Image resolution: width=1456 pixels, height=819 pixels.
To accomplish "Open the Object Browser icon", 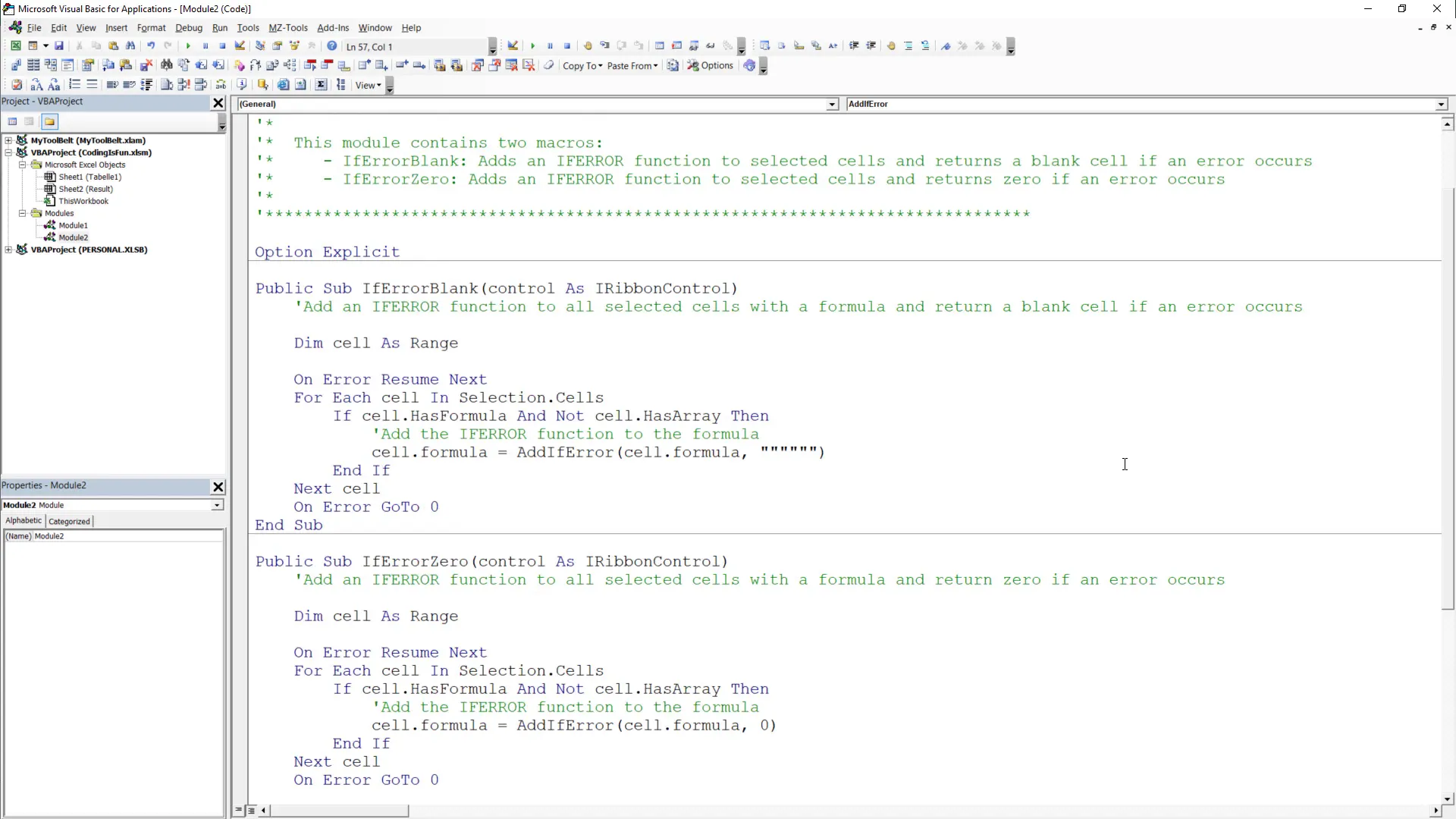I will tap(295, 45).
